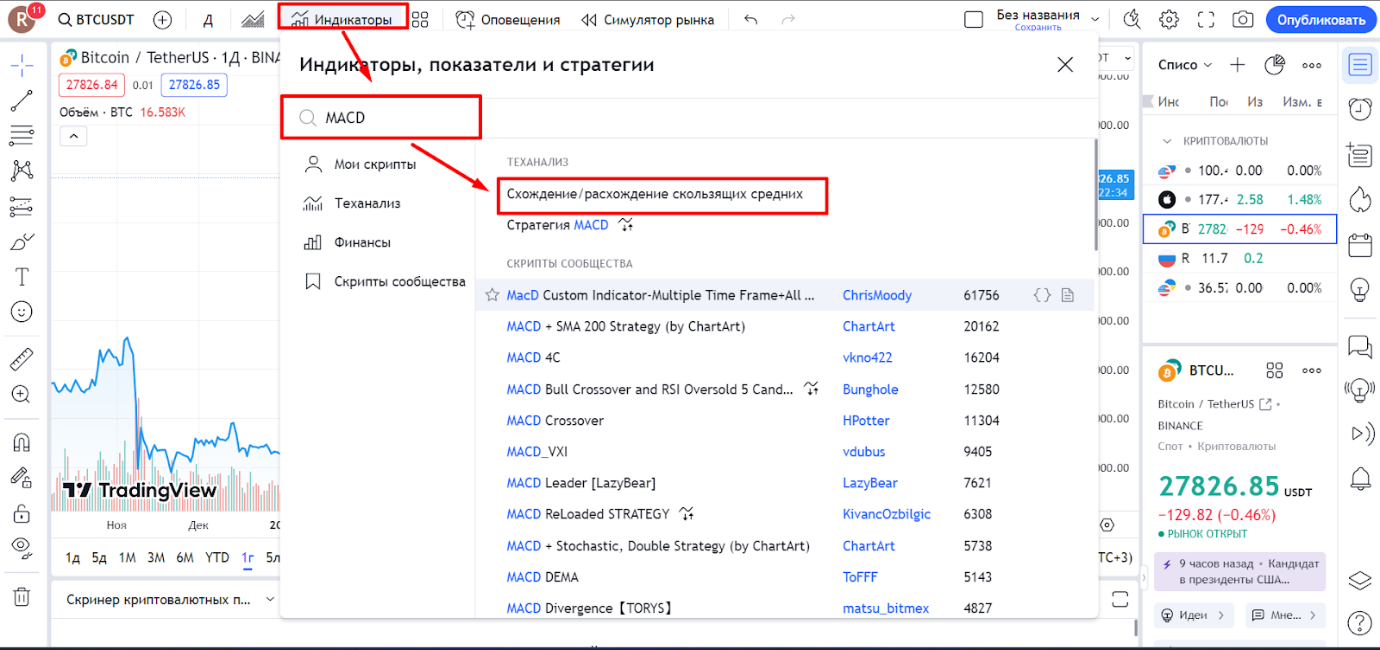Click the emoji icons tool

pos(21,312)
